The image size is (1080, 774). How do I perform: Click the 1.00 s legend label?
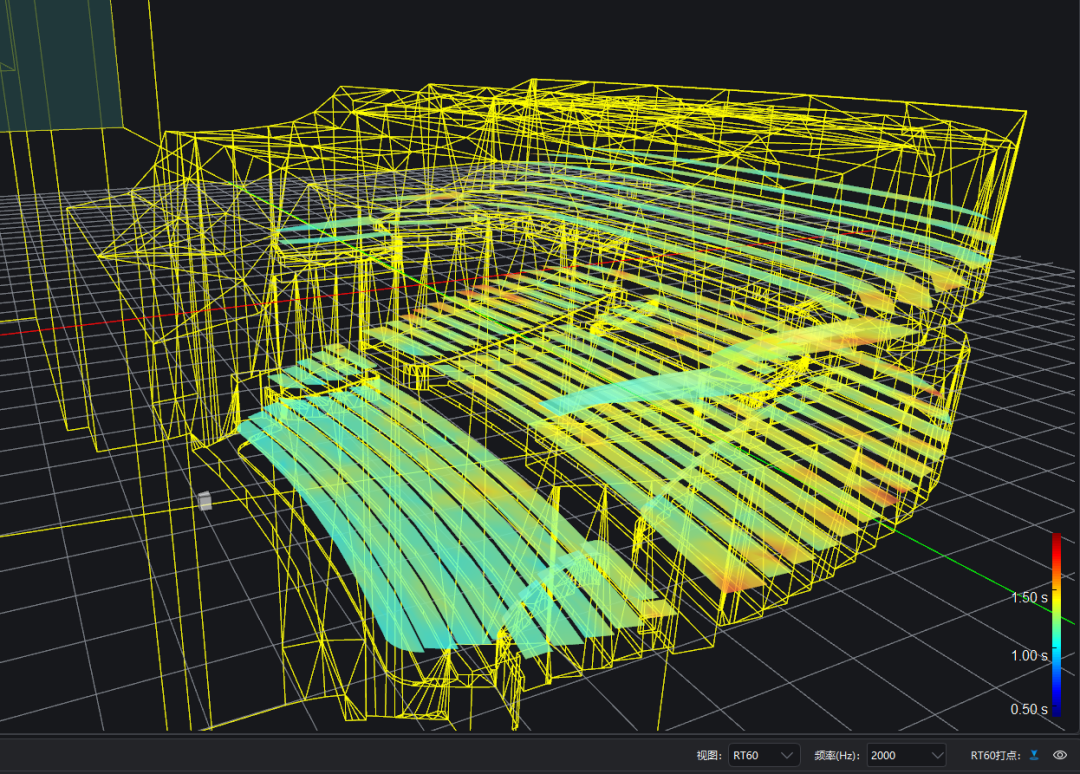coord(1029,656)
